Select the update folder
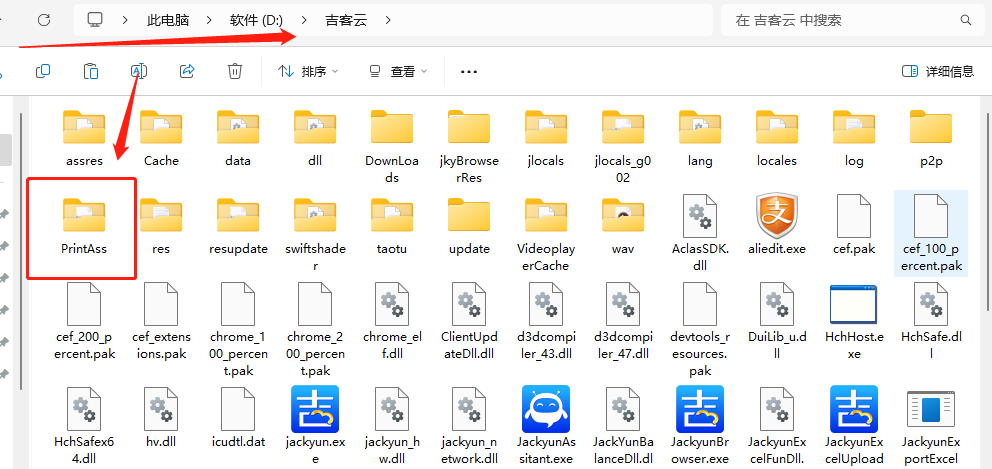This screenshot has height=469, width=992. point(469,226)
